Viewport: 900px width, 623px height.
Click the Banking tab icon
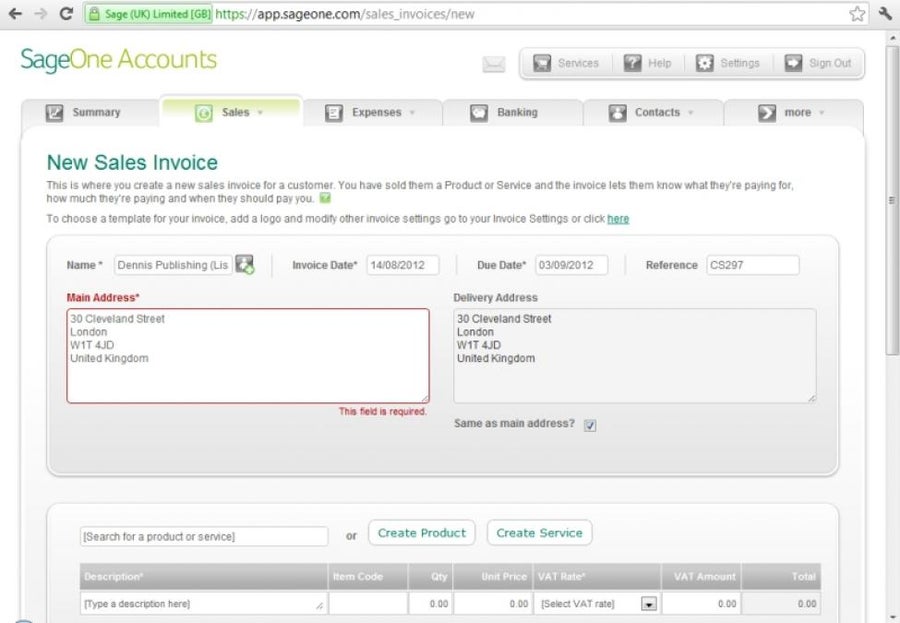[x=479, y=113]
